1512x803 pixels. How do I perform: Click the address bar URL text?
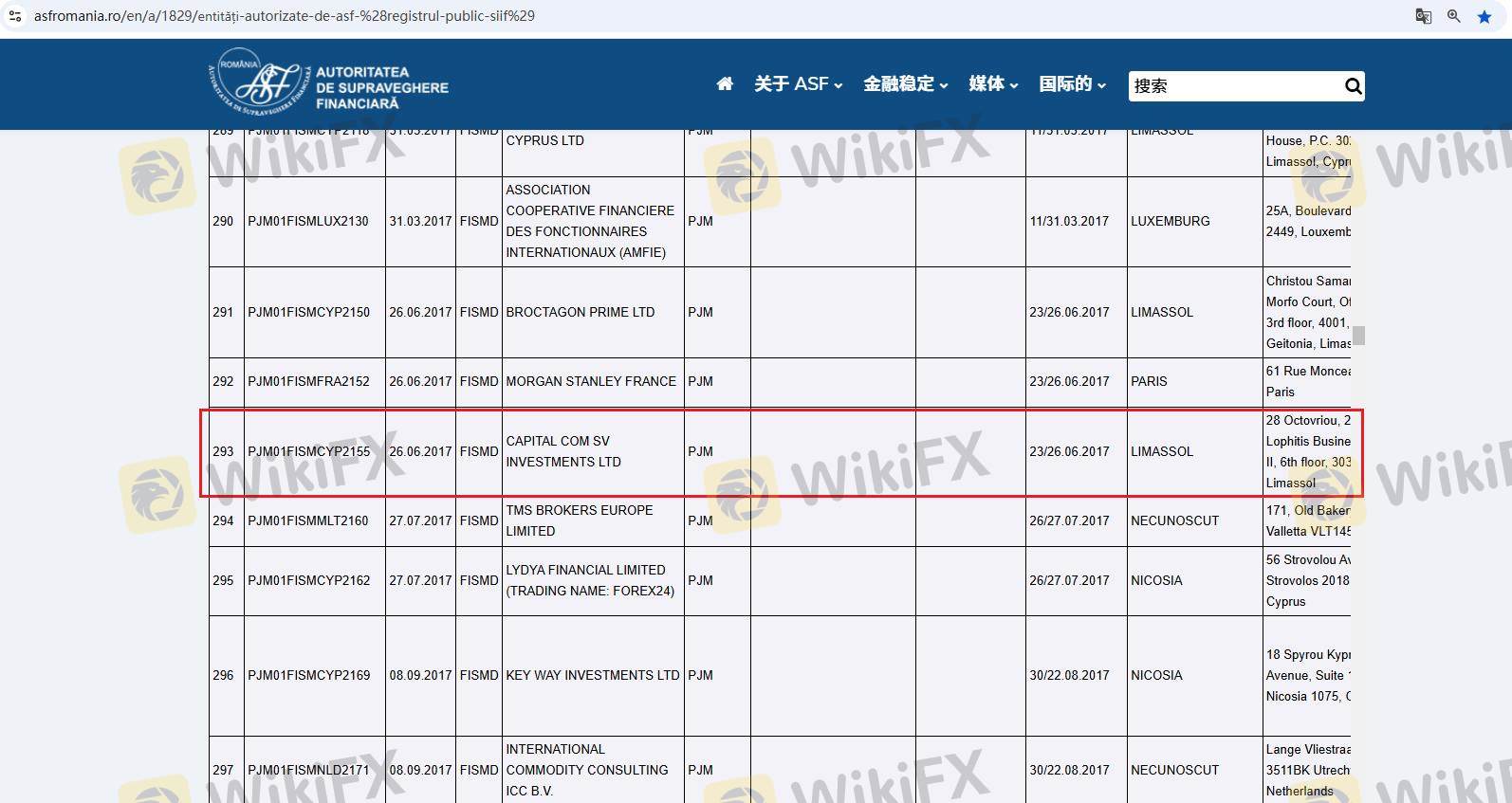pos(285,16)
